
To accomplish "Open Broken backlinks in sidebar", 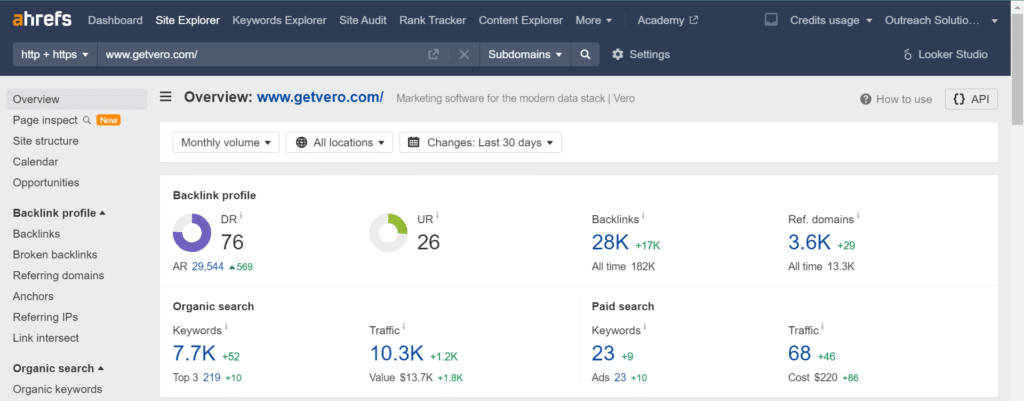I will pyautogui.click(x=55, y=255).
